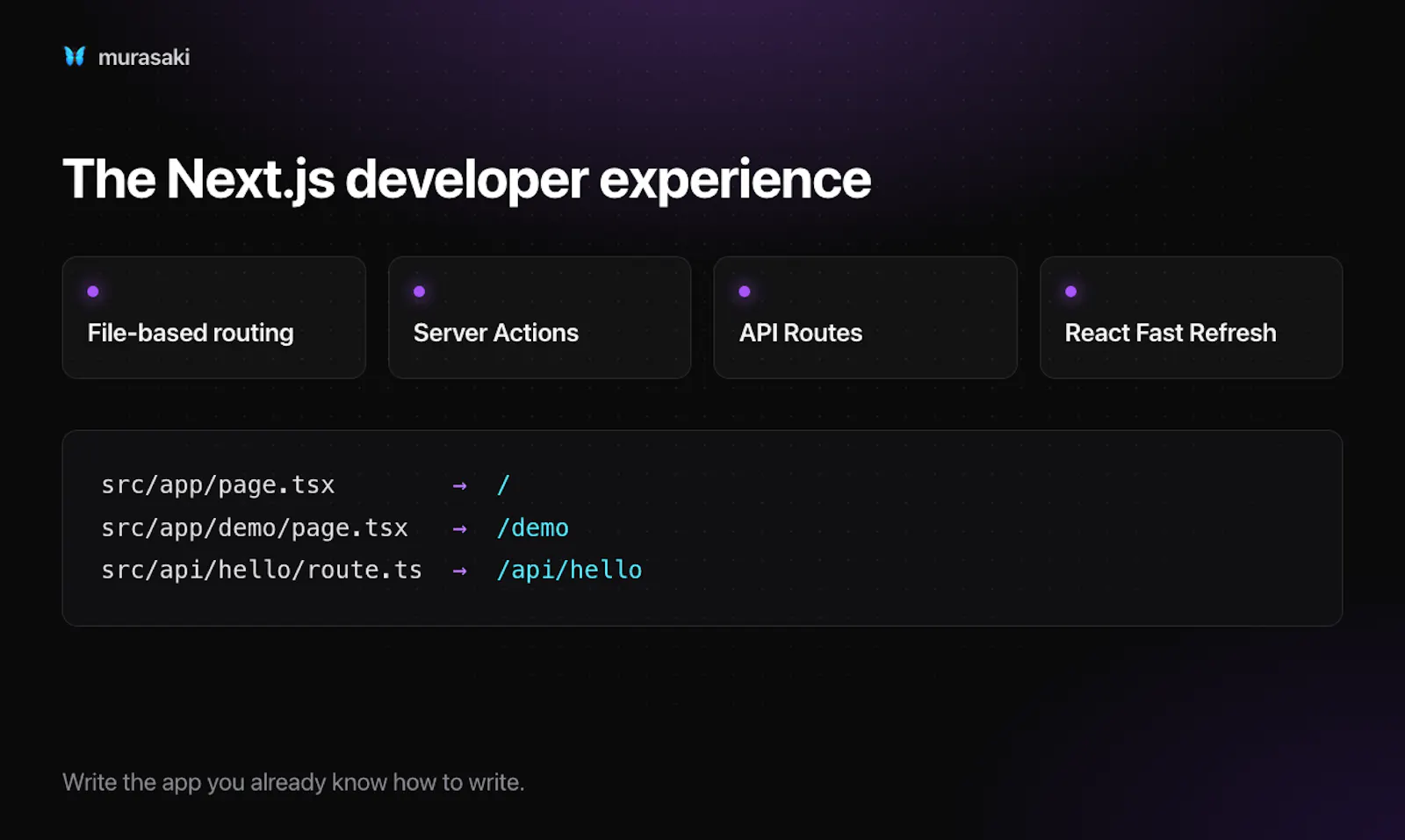
Task: Select the API Routes card
Action: [866, 318]
